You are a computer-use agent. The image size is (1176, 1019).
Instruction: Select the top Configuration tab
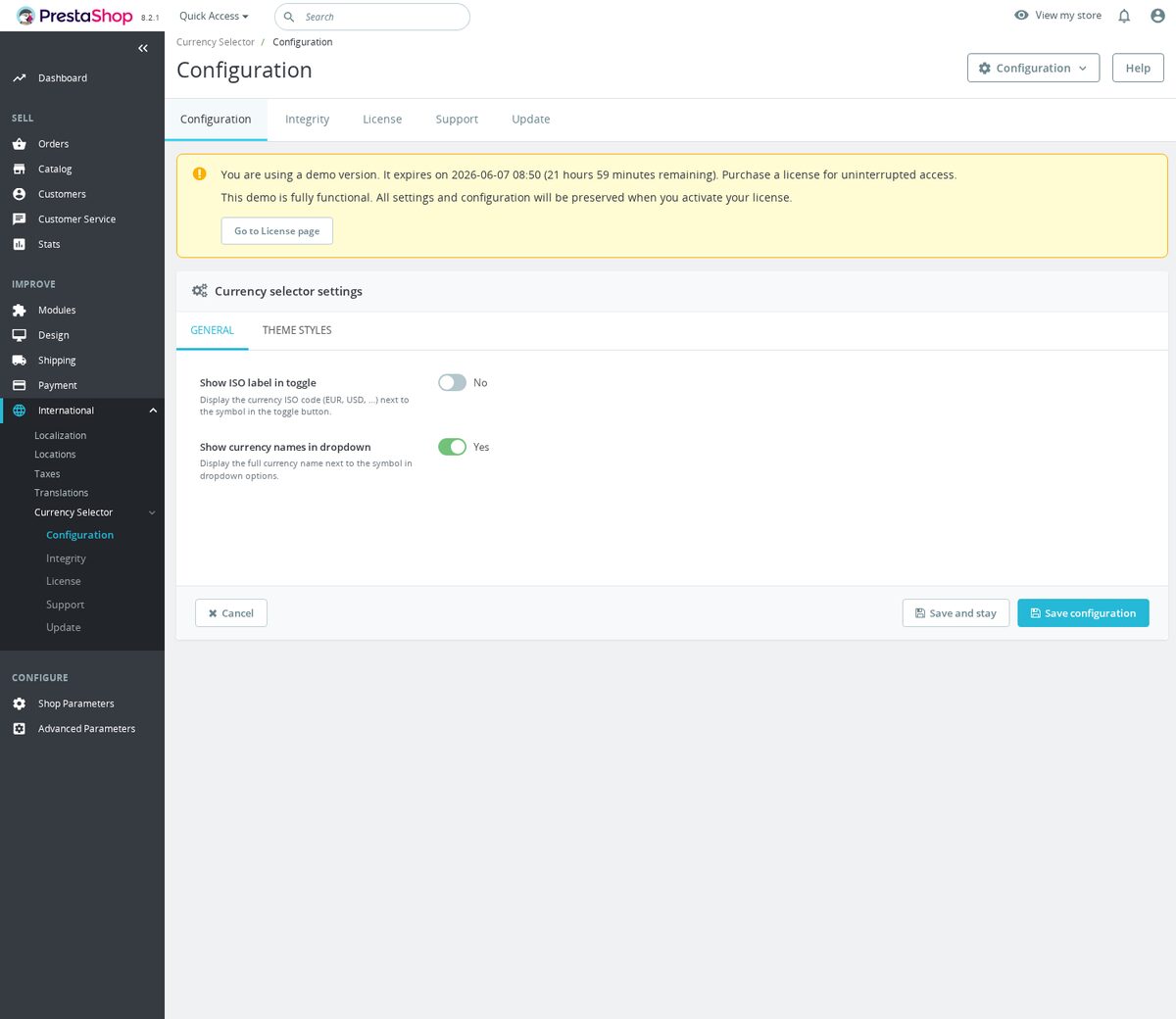point(216,120)
